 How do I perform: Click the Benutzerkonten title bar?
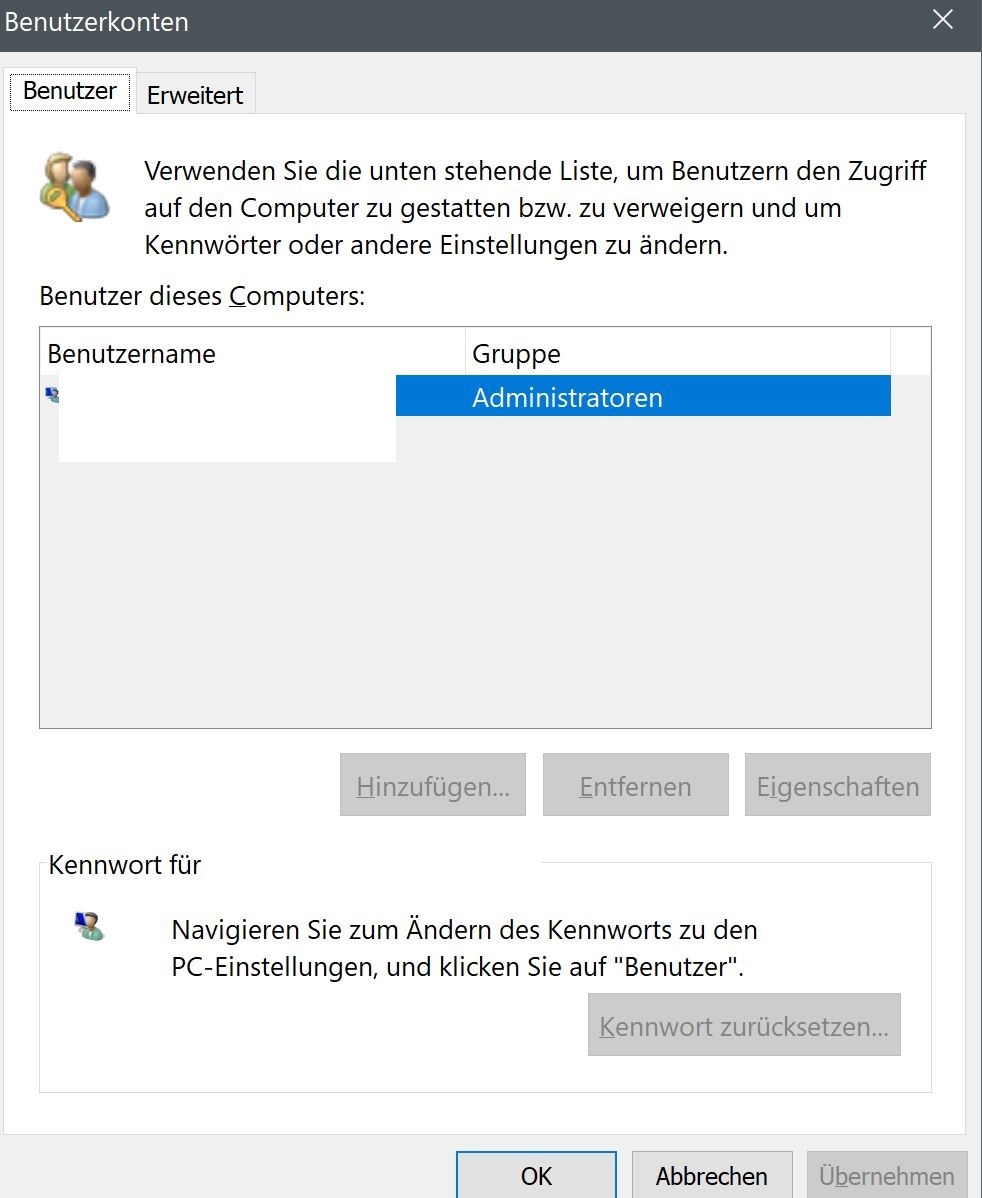pyautogui.click(x=459, y=23)
